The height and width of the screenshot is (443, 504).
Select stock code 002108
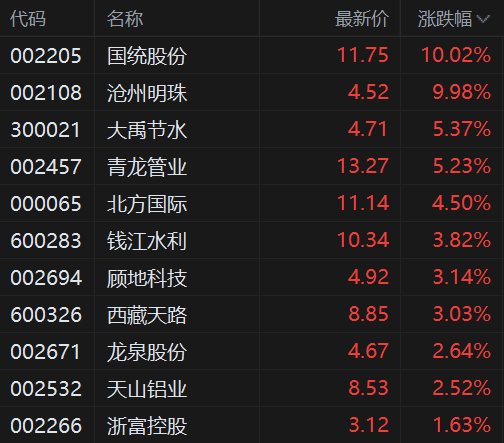[46, 93]
